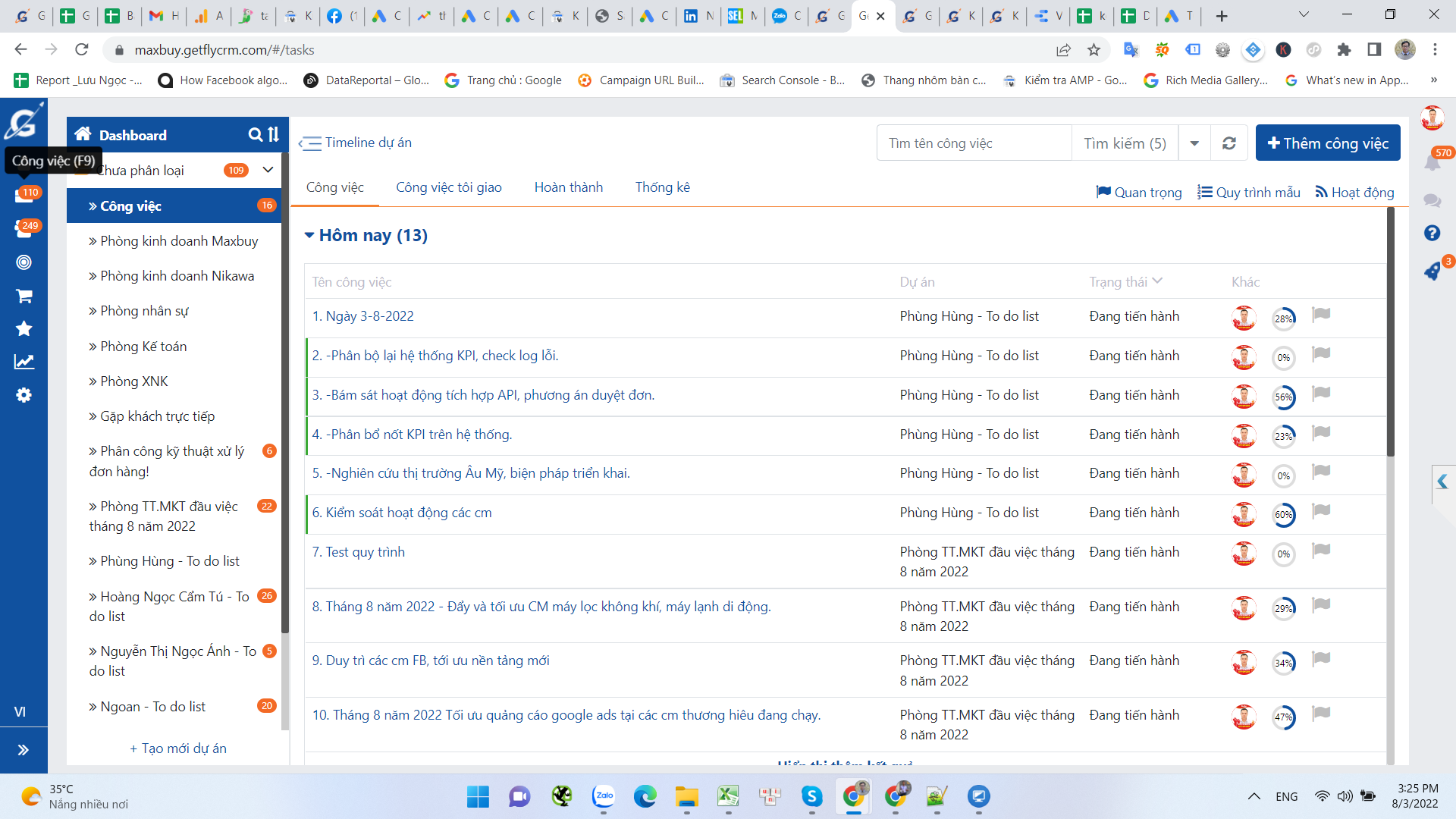
Task: Click the Thêm công việc button
Action: pyautogui.click(x=1327, y=143)
